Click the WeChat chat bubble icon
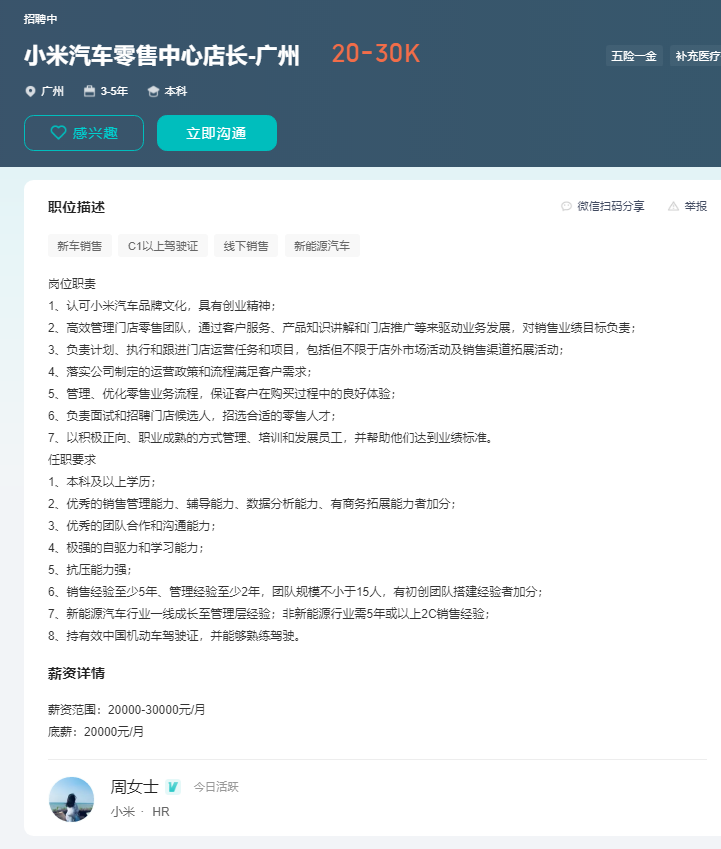 click(566, 206)
